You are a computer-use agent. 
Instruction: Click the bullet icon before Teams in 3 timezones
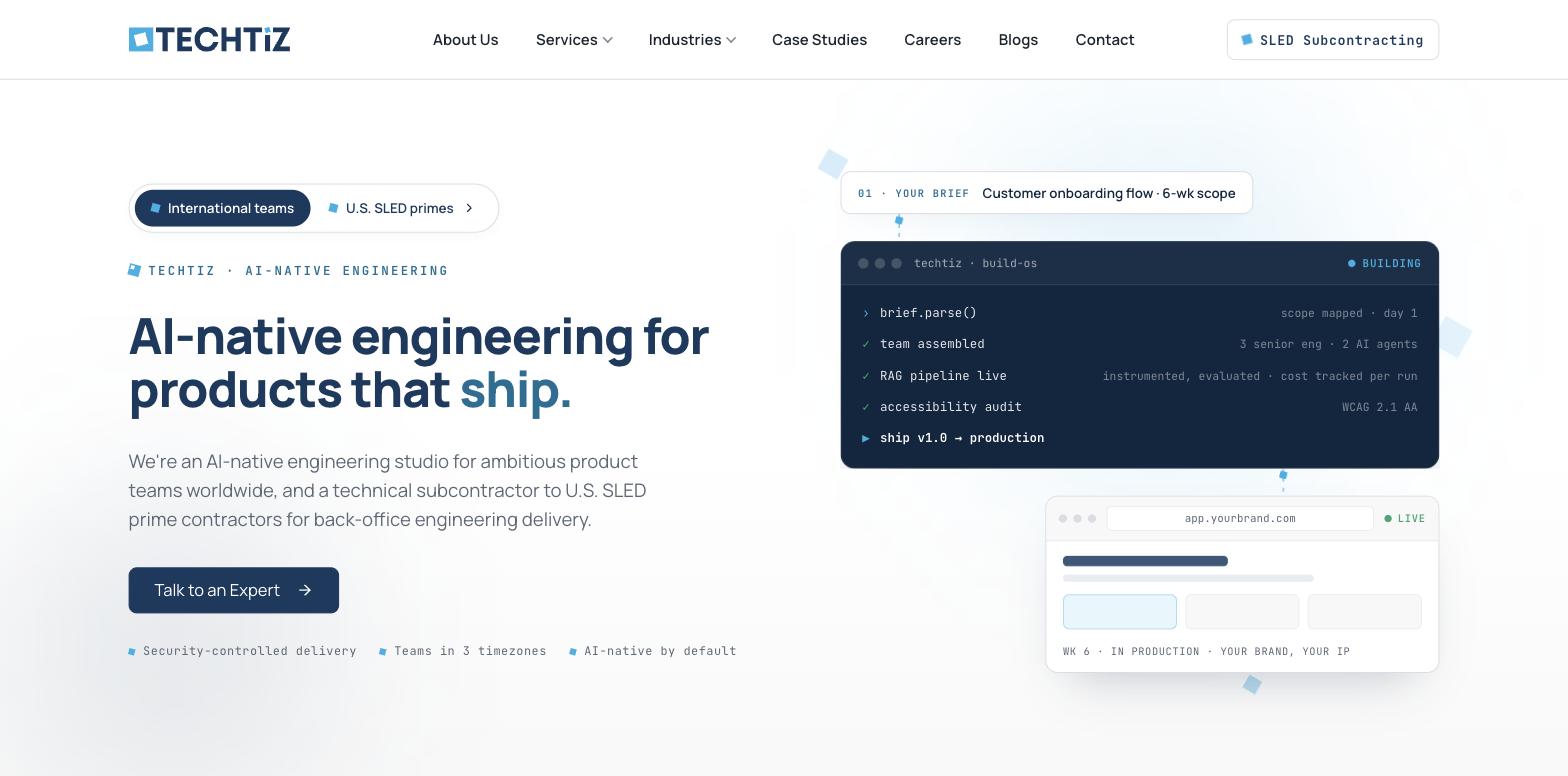pyautogui.click(x=383, y=652)
